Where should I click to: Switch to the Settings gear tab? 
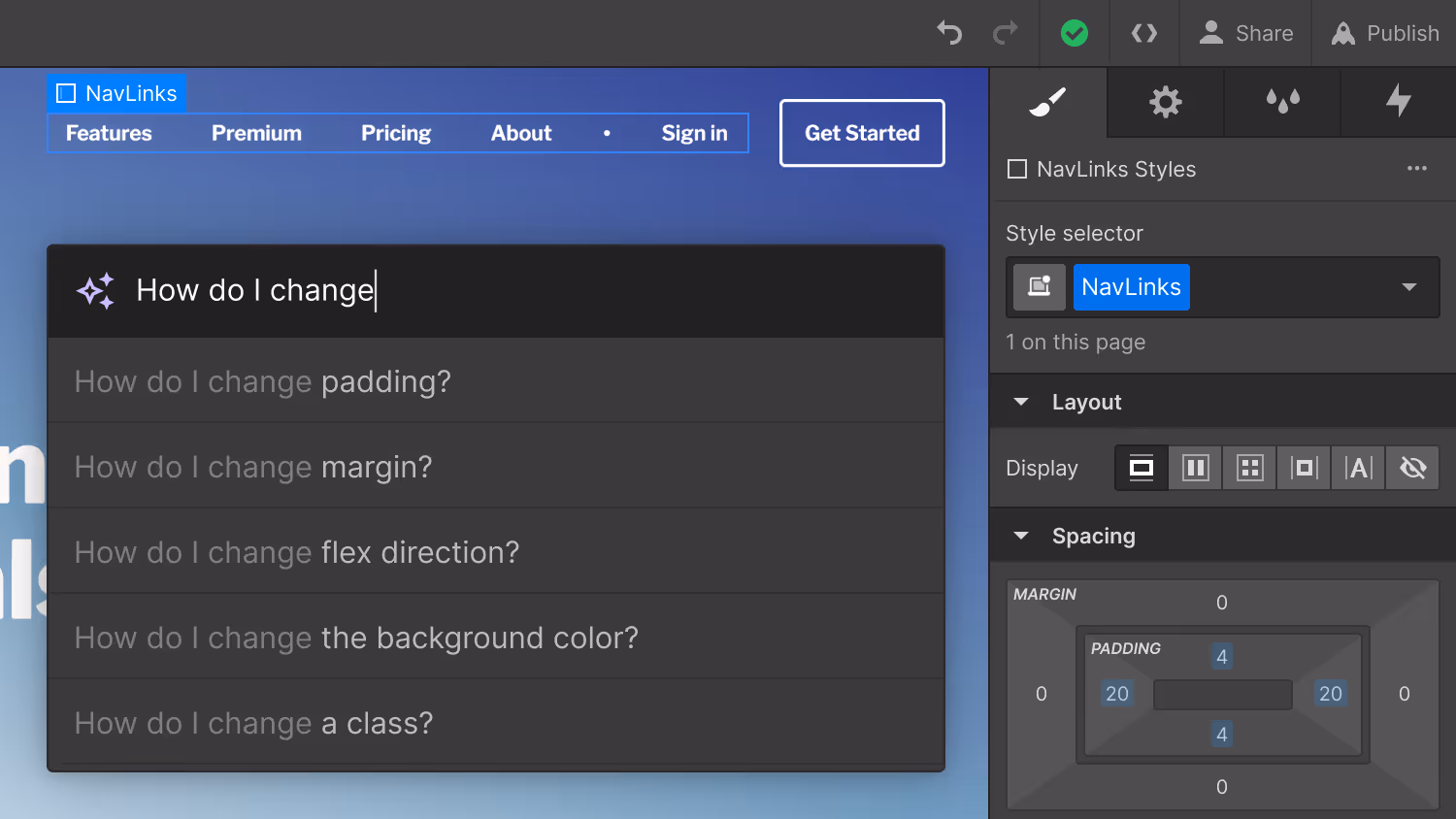coord(1165,102)
